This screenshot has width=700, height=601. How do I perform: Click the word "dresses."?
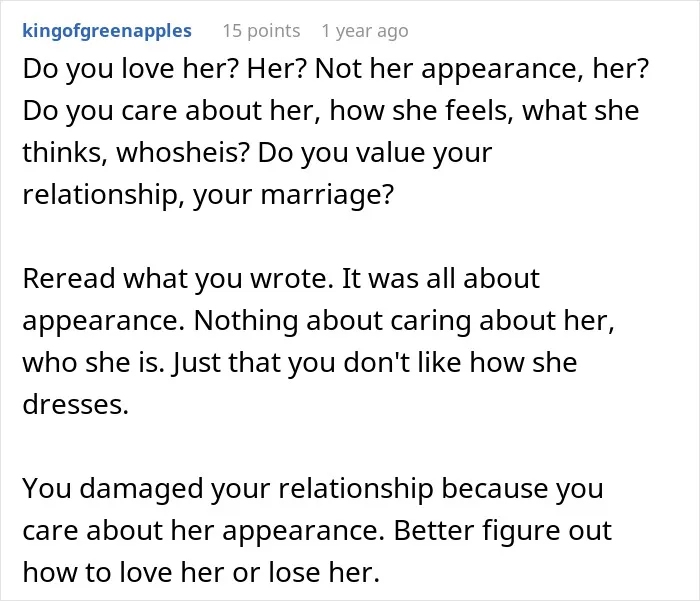(75, 404)
